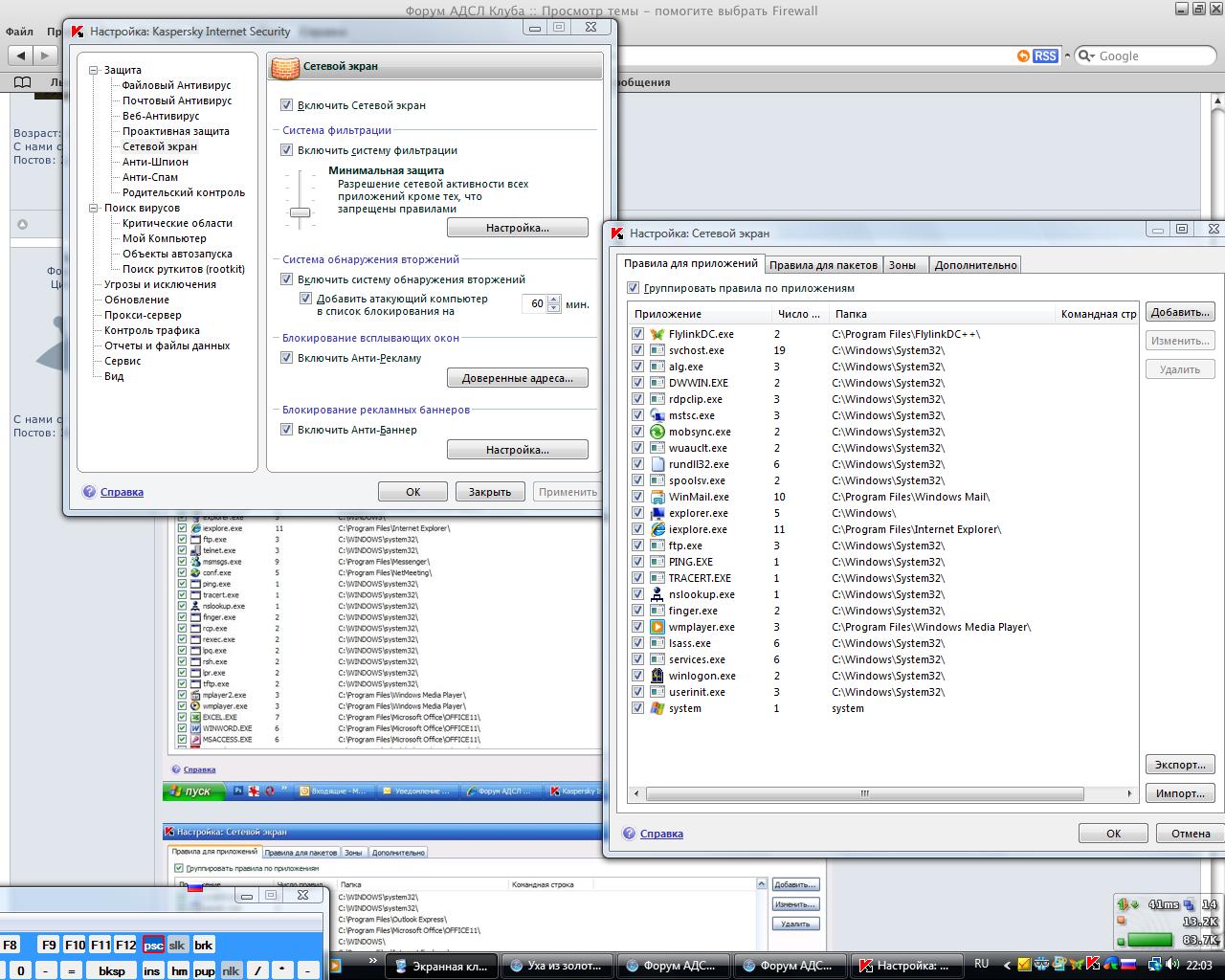
Task: Switch to the Дополнительно tab
Action: pyautogui.click(x=975, y=265)
